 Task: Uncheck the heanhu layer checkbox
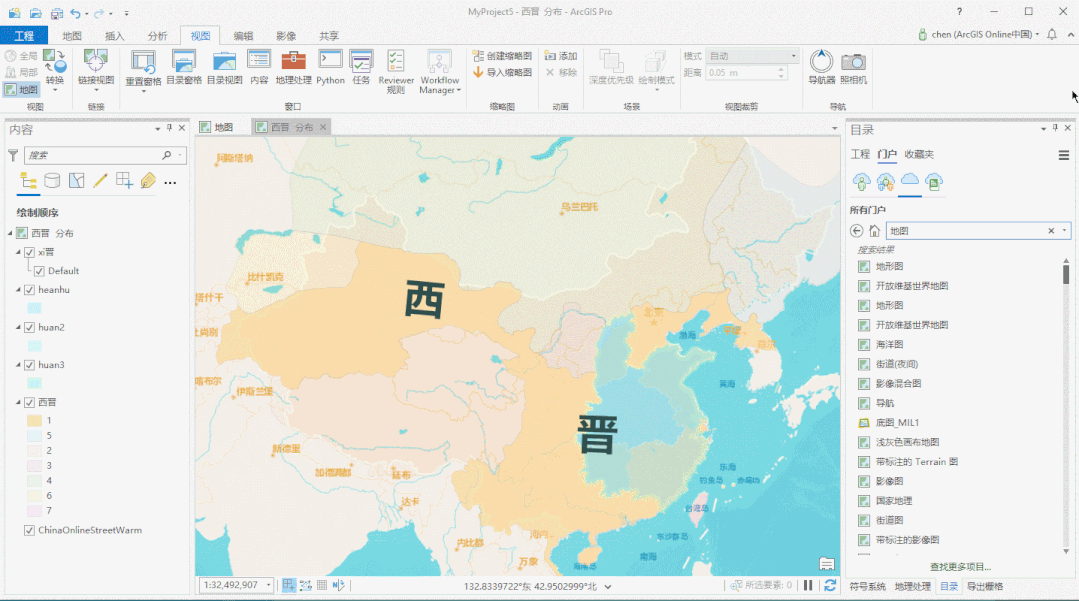pos(29,290)
